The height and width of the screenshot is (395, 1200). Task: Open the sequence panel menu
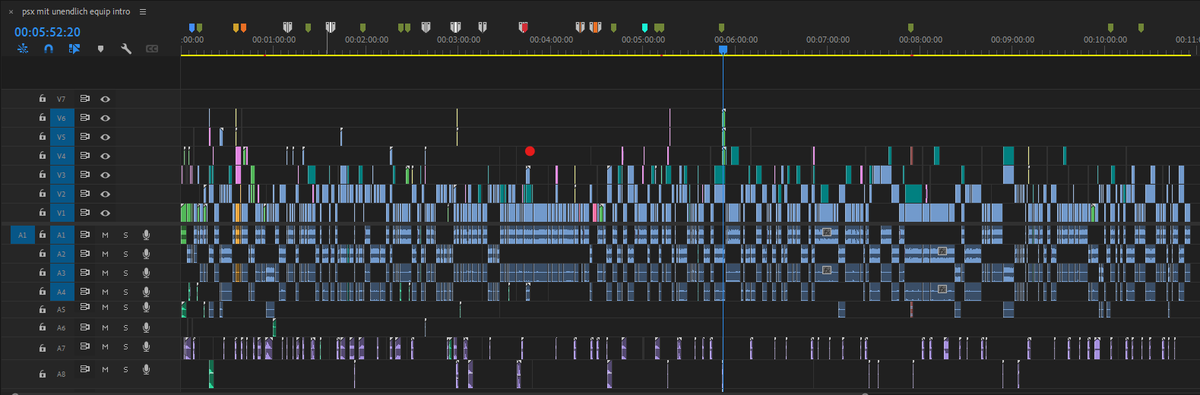click(143, 11)
